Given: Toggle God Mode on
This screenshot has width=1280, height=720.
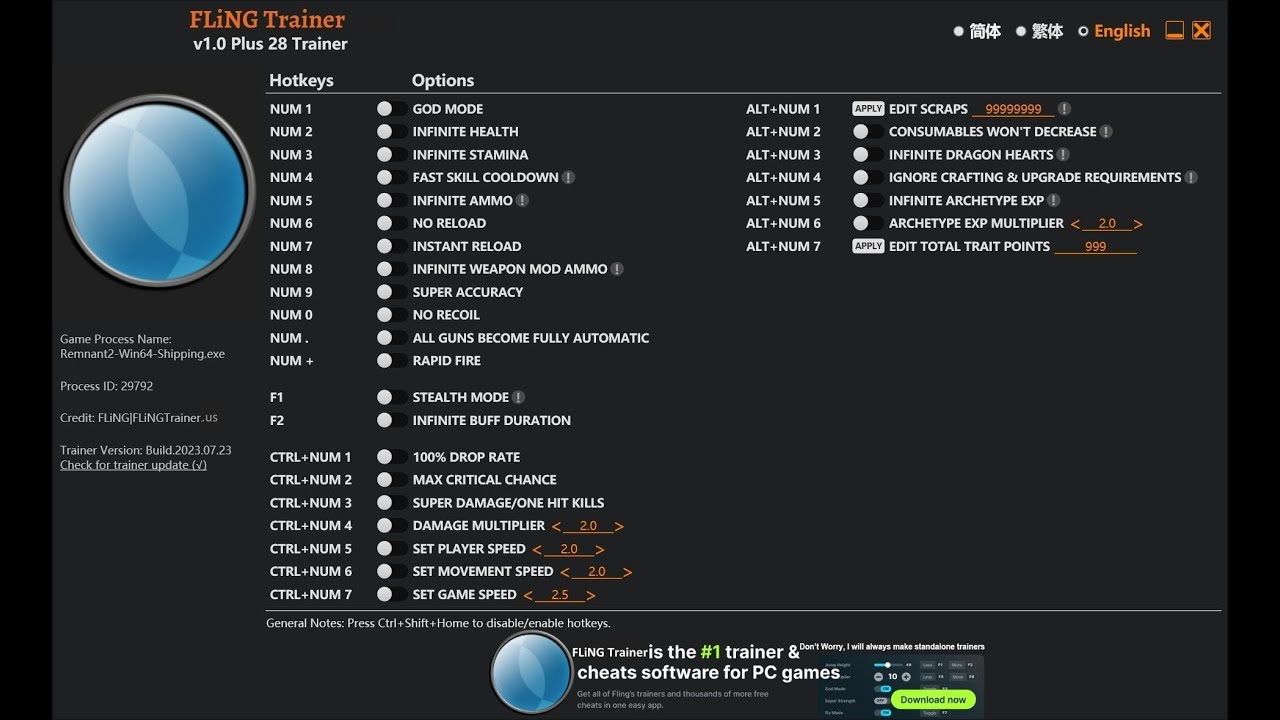Looking at the screenshot, I should 392,109.
